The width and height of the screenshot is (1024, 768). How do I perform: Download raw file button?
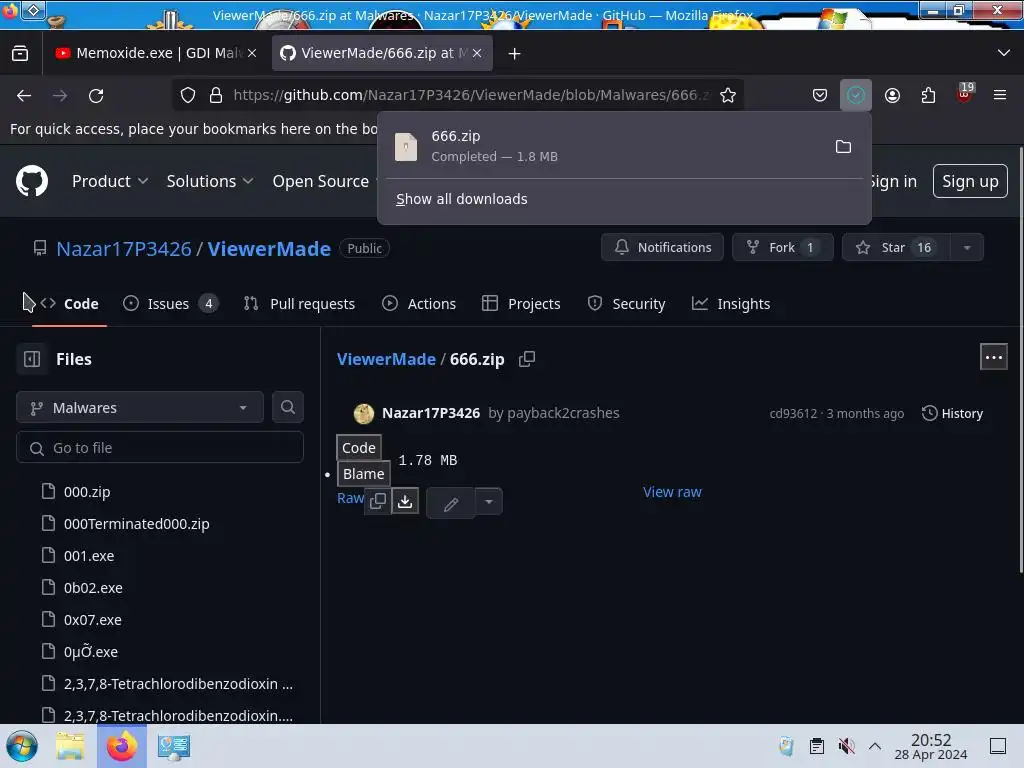click(x=405, y=502)
